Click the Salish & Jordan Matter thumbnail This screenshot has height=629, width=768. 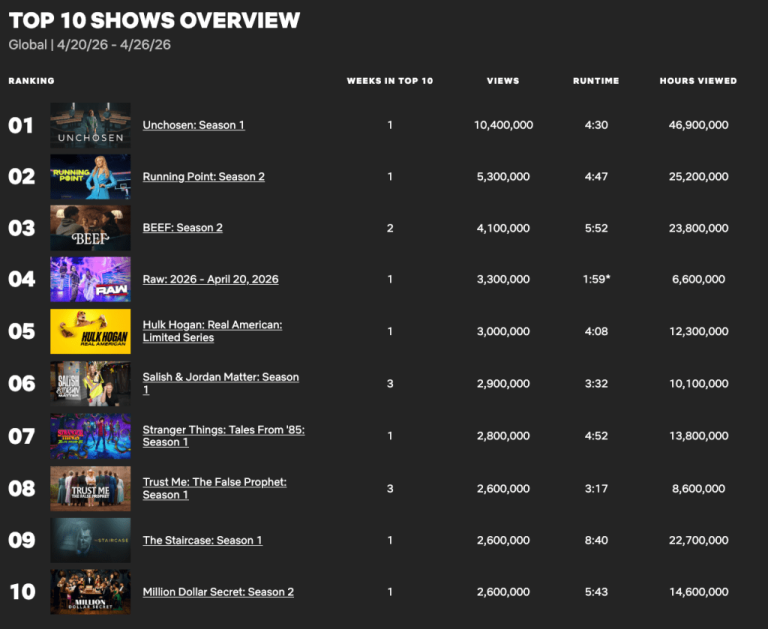90,384
